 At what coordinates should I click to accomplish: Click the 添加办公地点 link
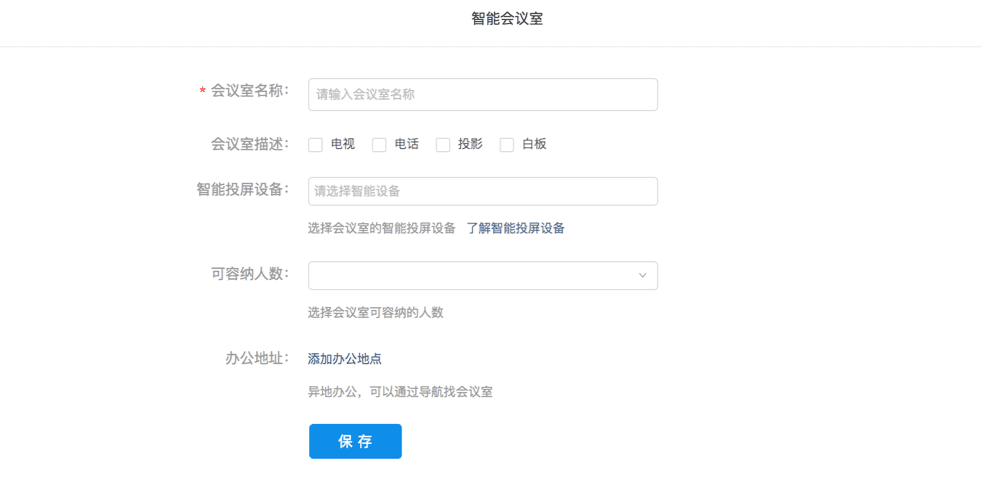[x=344, y=359]
